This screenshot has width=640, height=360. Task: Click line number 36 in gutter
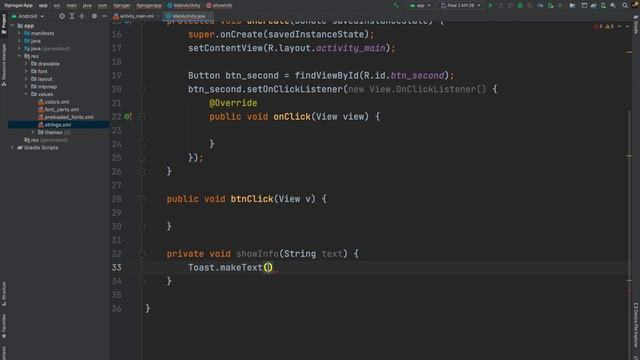[117, 309]
